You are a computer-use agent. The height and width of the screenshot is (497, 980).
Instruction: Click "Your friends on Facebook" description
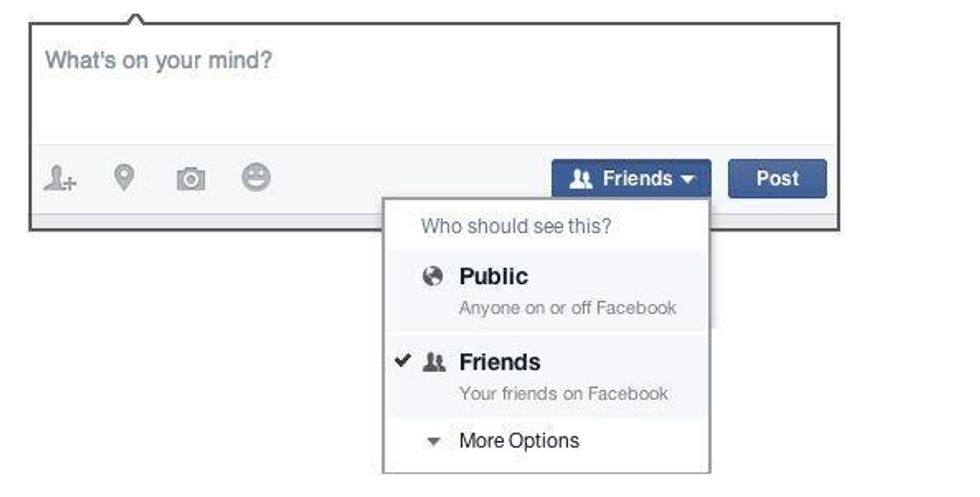tap(563, 394)
